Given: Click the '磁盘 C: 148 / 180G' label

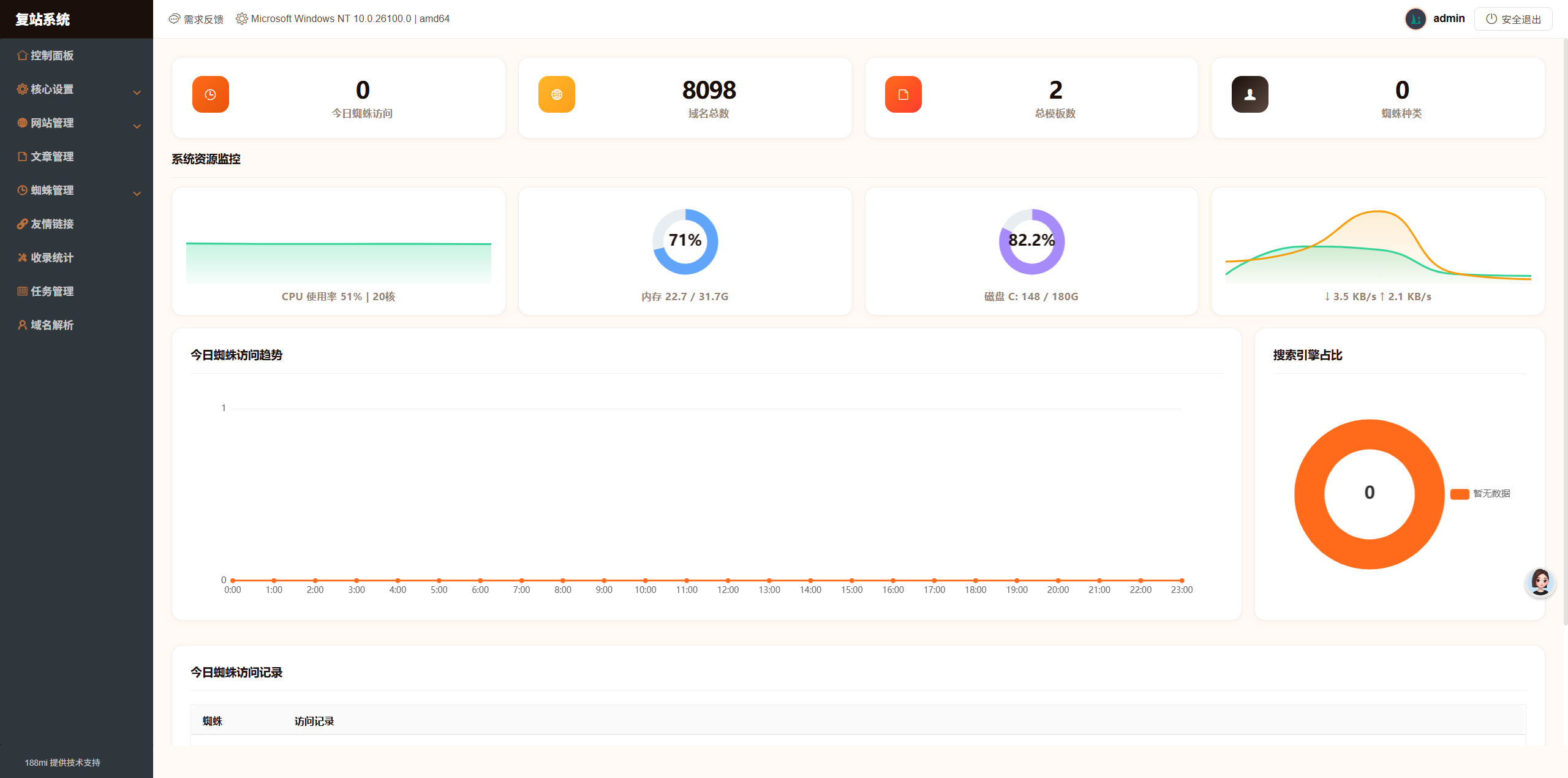Looking at the screenshot, I should 1031,296.
